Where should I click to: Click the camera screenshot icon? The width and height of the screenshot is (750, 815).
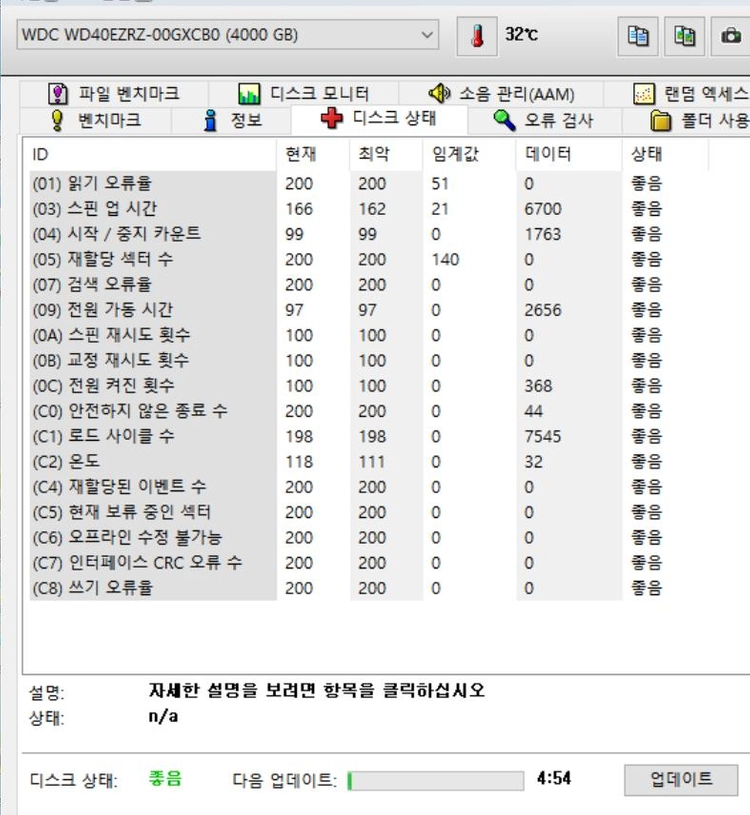click(731, 36)
